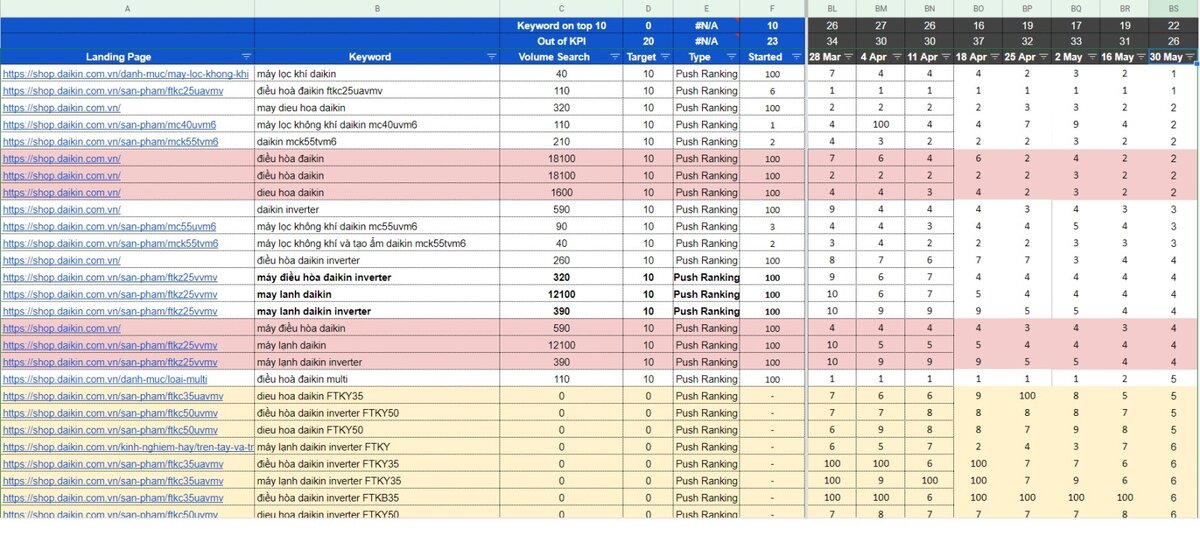Screen dimensions: 1200x557
Task: Select column D header
Action: 648,8
